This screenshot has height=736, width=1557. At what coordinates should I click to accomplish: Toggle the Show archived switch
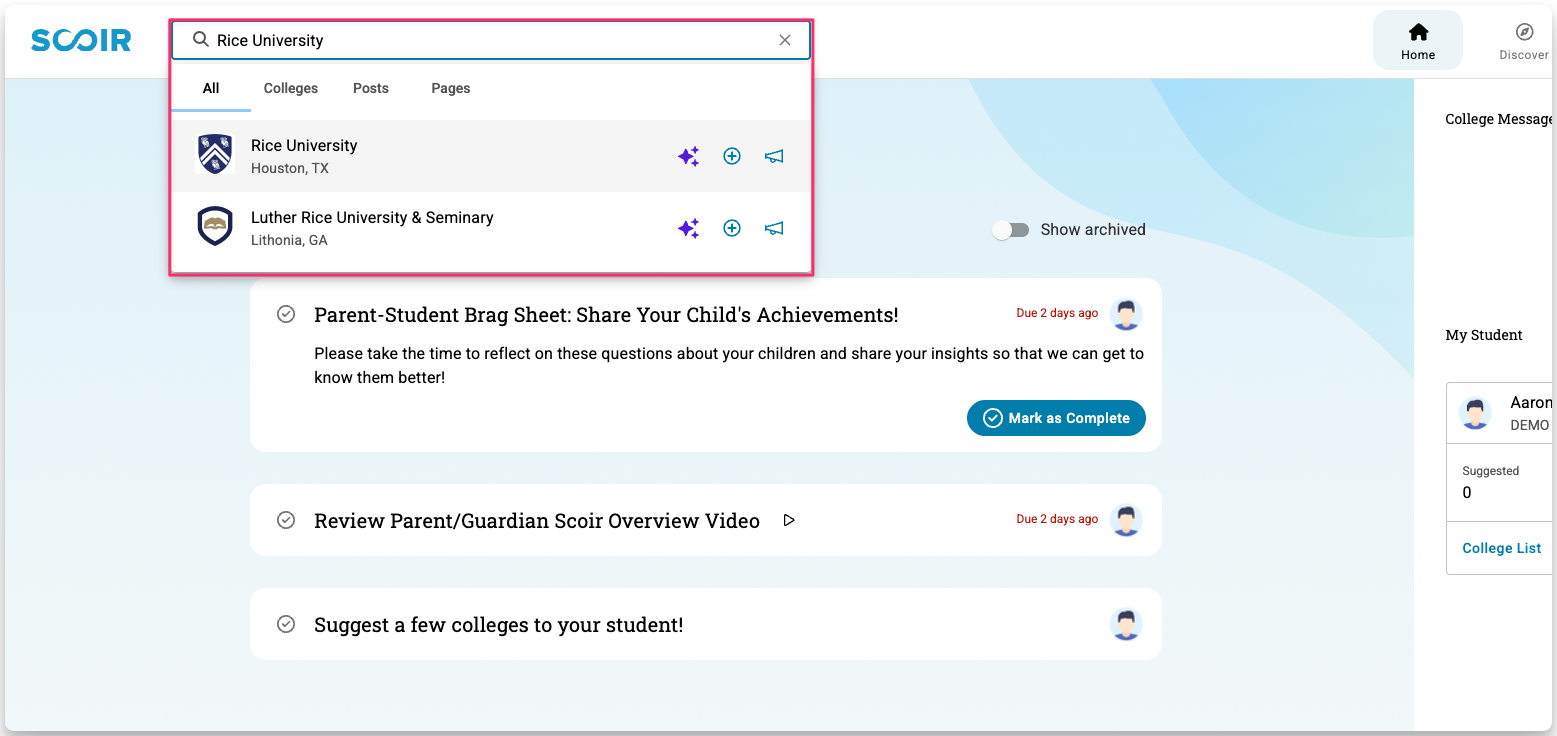[x=1011, y=230]
